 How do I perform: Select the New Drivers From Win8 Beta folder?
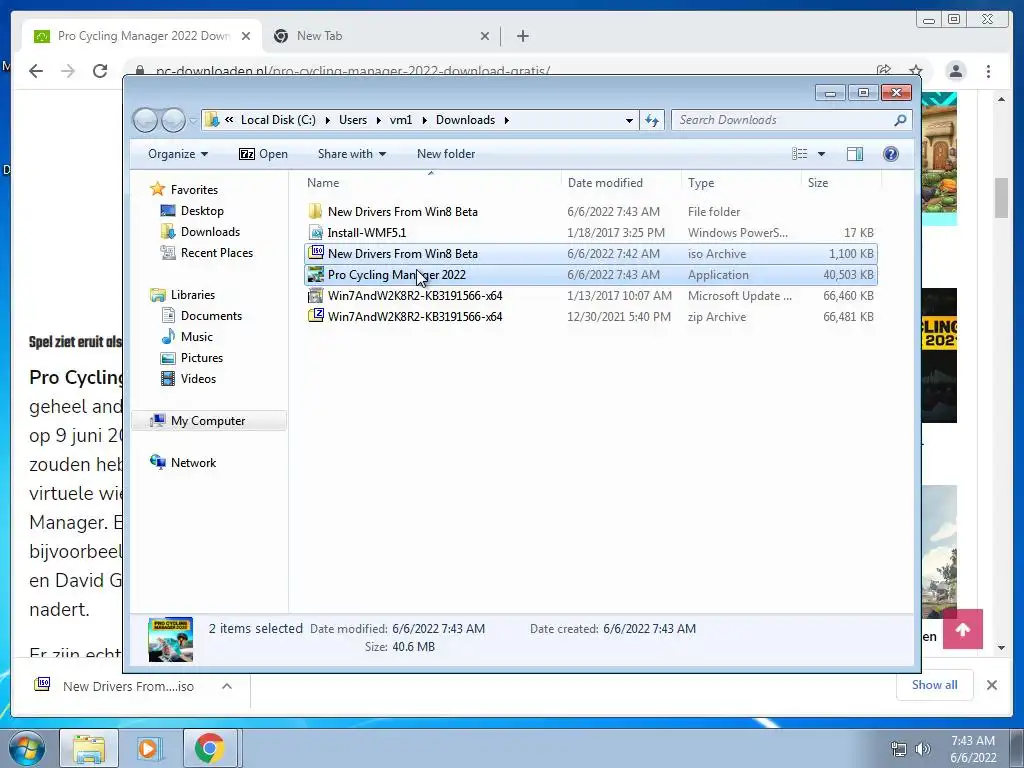pos(591,212)
